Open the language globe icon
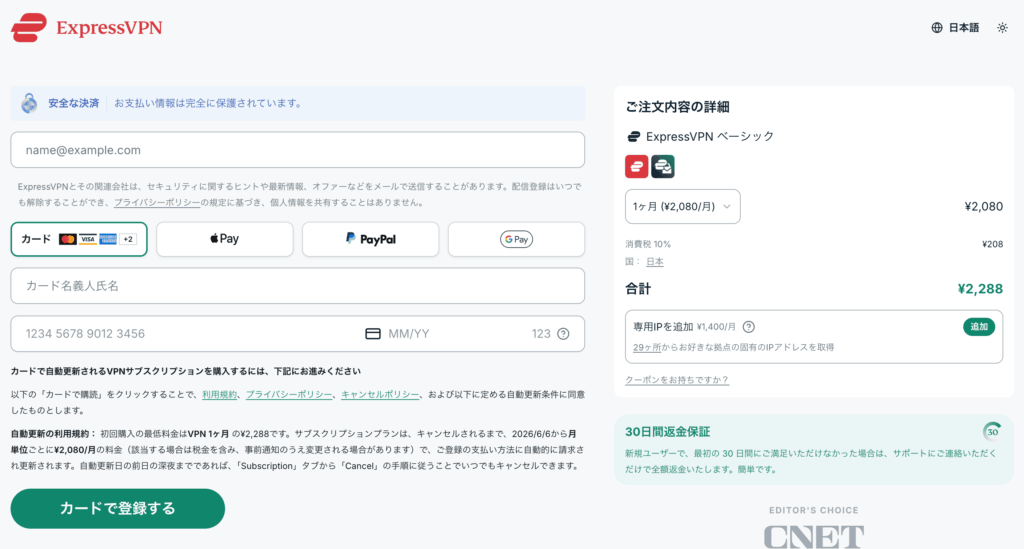 [x=936, y=27]
